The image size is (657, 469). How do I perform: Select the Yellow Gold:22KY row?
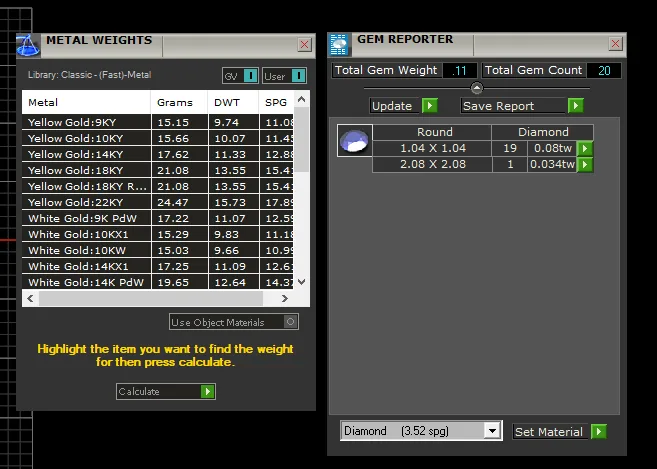(x=158, y=202)
